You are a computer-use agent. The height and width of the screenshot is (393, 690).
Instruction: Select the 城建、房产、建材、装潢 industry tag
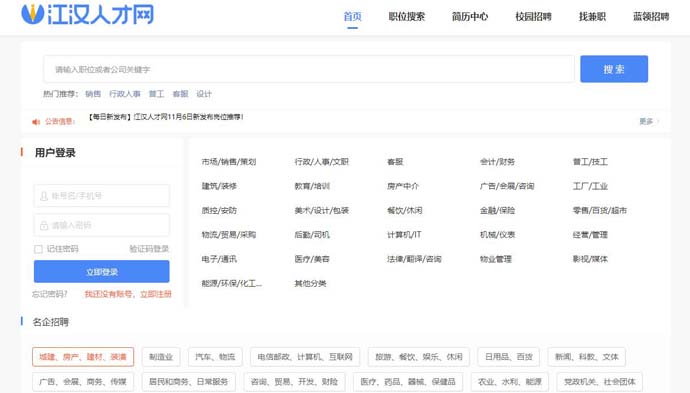coord(83,357)
